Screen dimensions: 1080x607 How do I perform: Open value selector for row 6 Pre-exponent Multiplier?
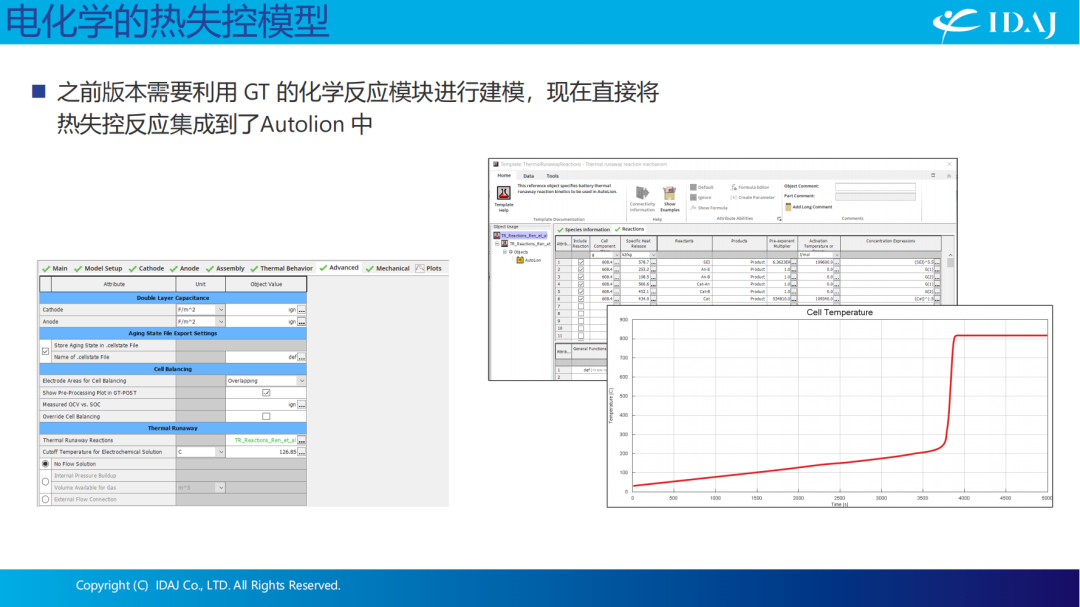tap(793, 299)
